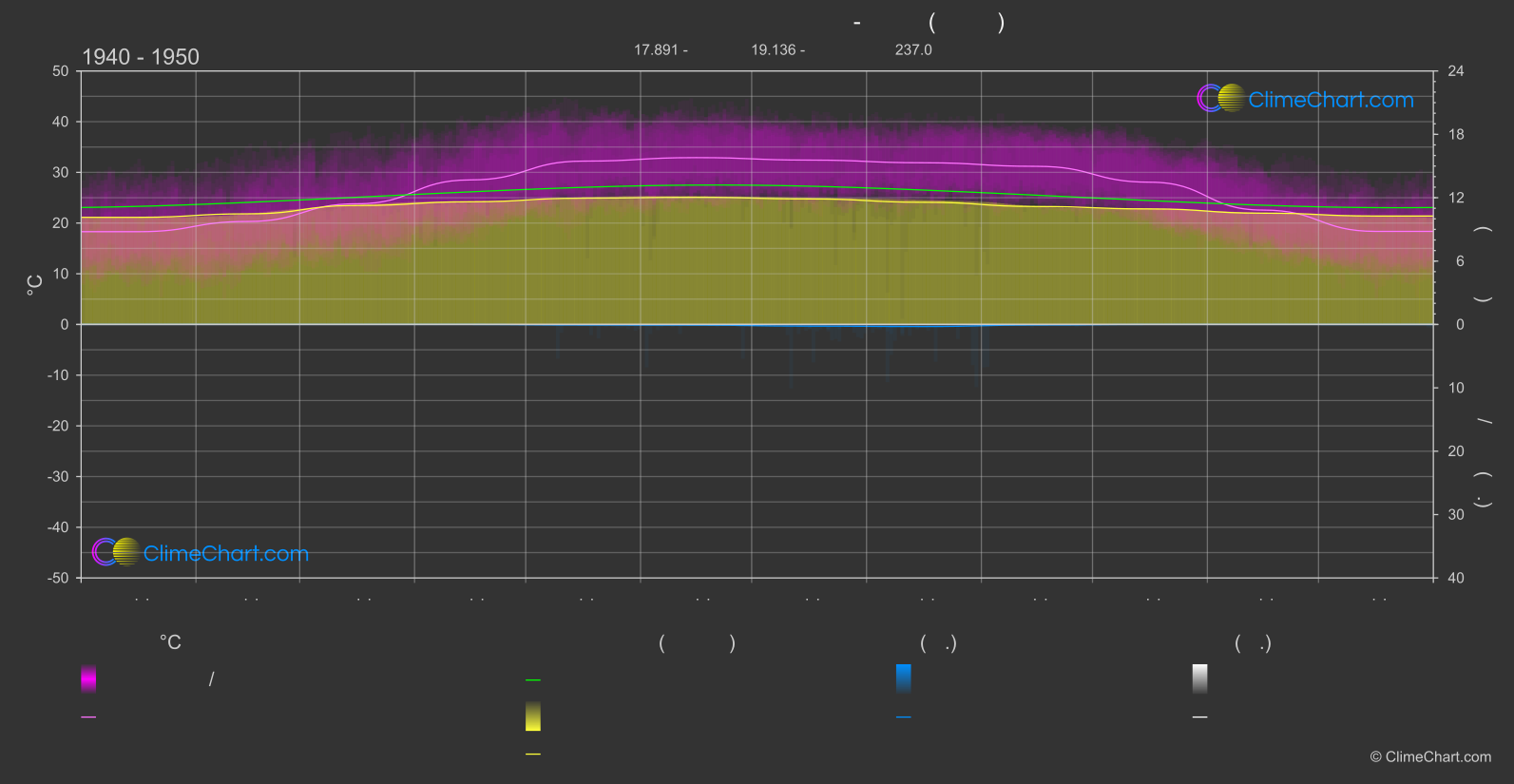
Task: Click the ClimeChart.com logo icon bottom left
Action: [x=116, y=552]
